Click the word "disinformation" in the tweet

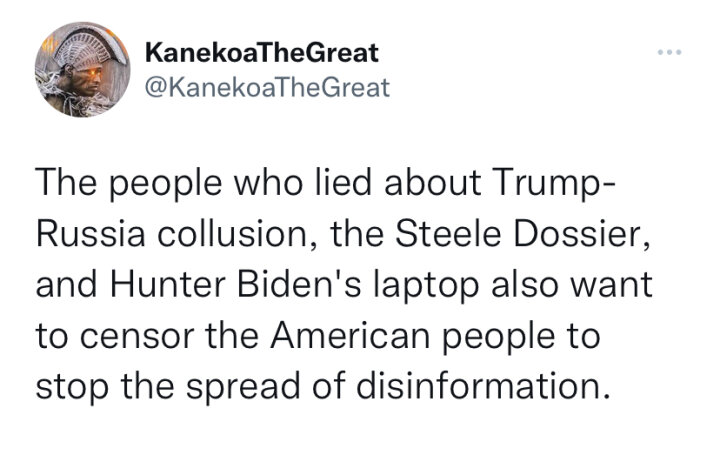479,385
